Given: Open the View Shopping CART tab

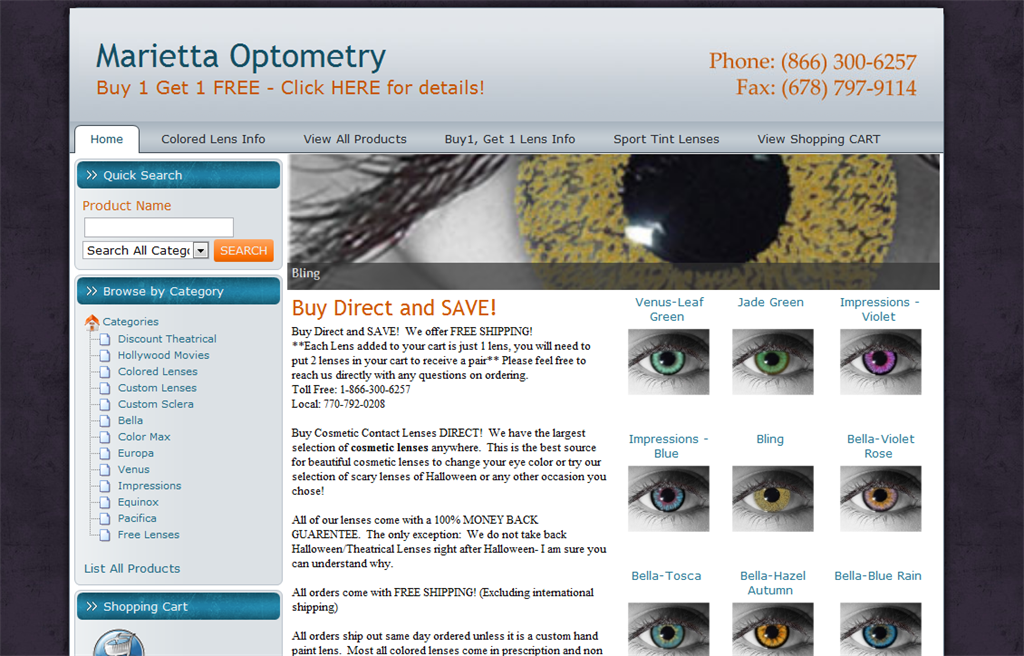Looking at the screenshot, I should tap(818, 139).
